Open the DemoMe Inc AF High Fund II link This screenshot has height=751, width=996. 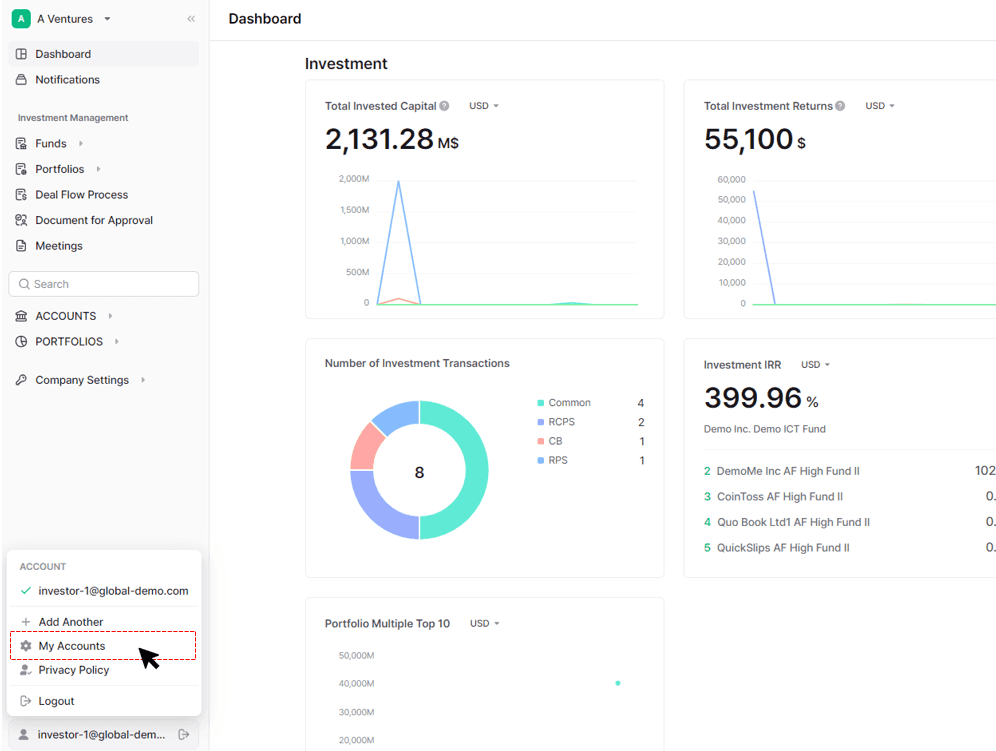pyautogui.click(x=788, y=471)
